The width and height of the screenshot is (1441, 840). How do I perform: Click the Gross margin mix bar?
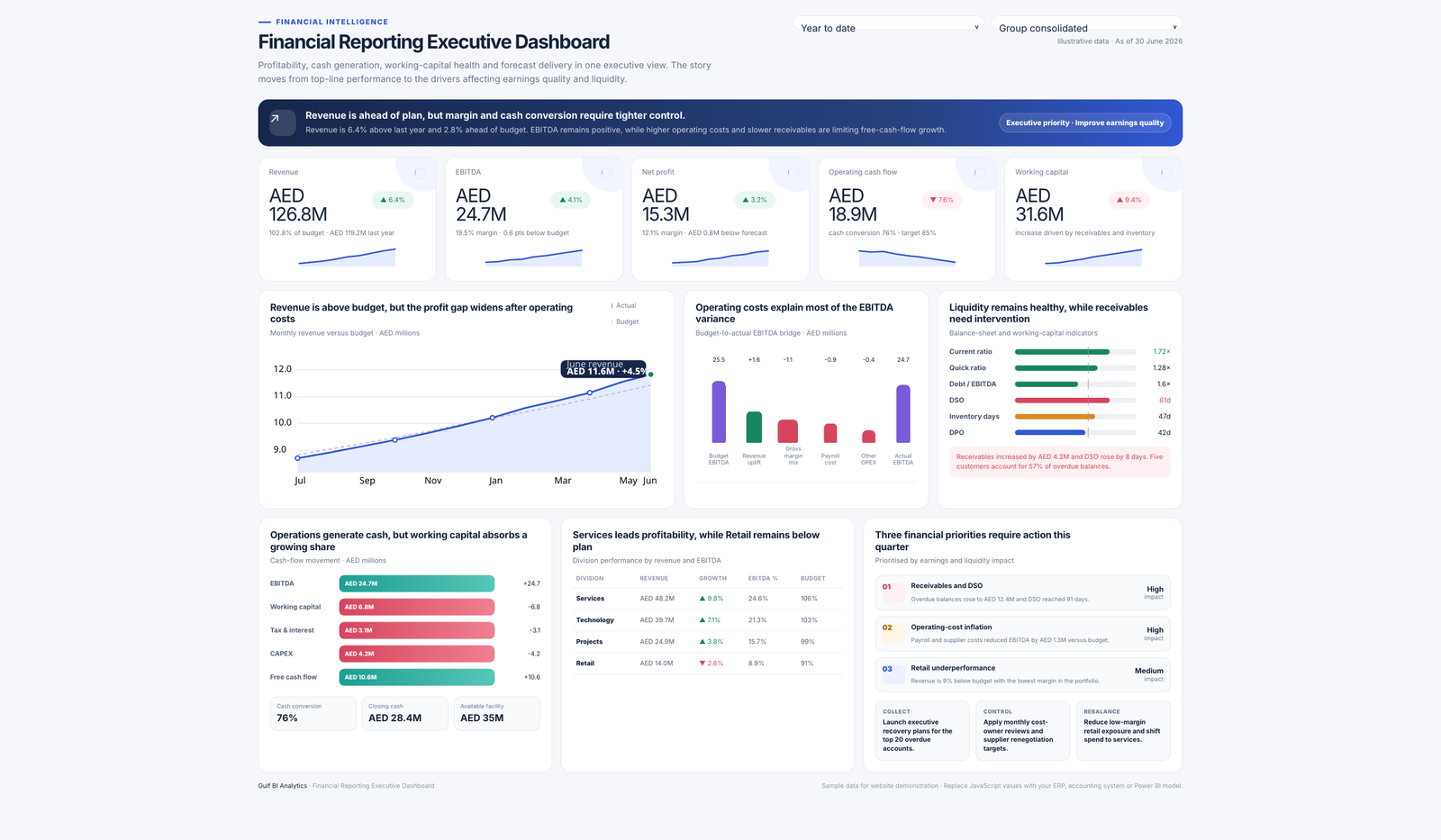coord(788,431)
